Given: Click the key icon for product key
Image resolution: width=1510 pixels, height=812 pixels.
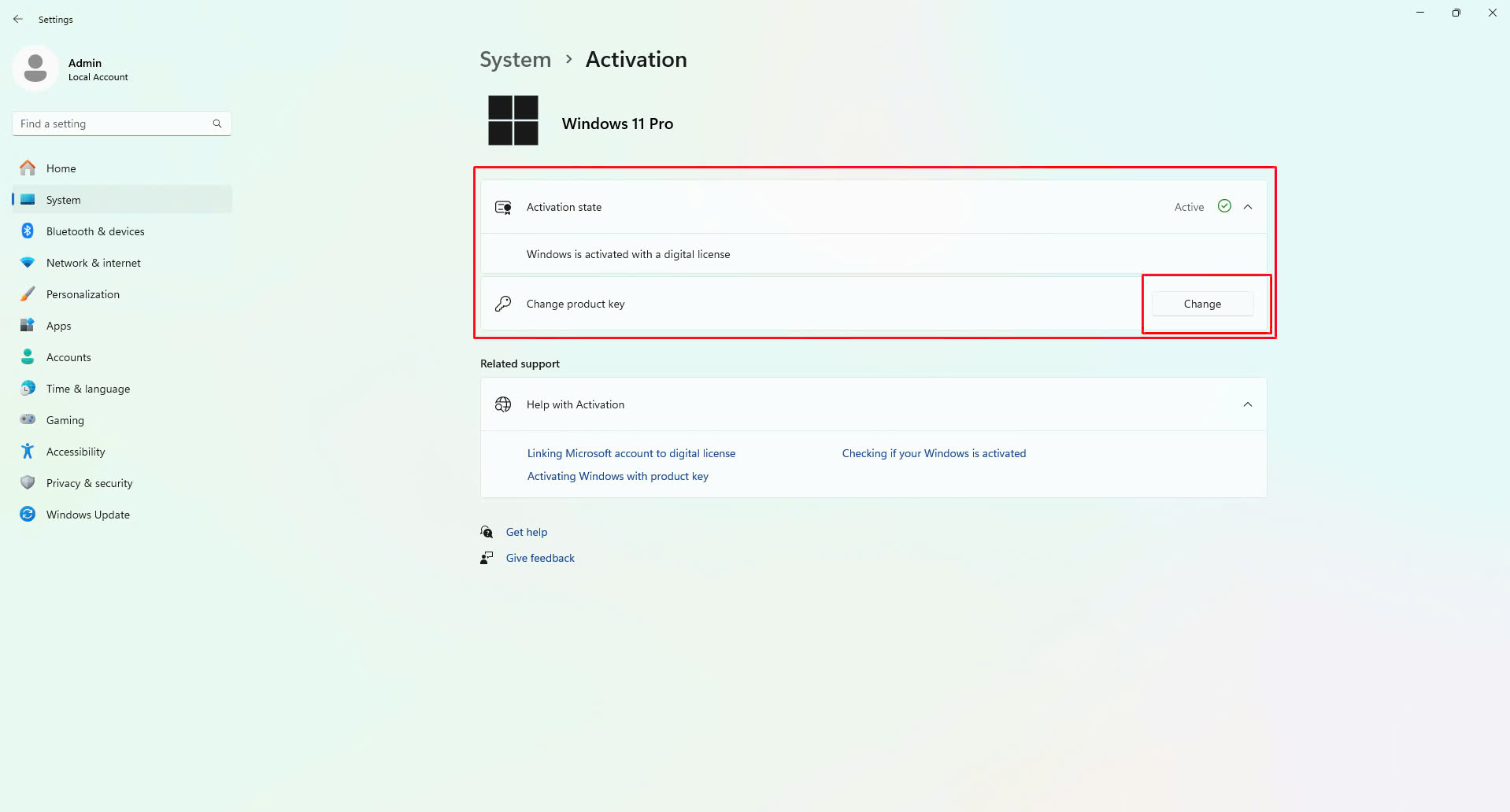Looking at the screenshot, I should (503, 304).
